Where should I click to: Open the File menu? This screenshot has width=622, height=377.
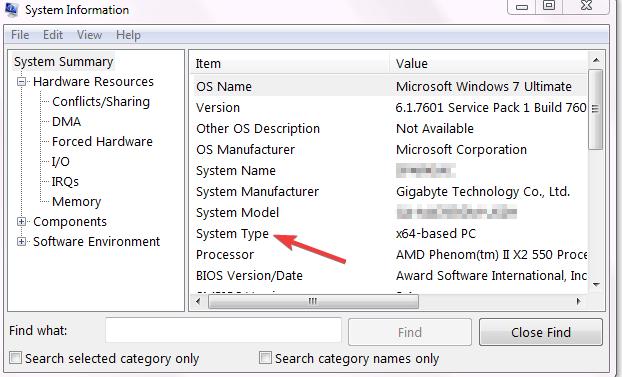[x=20, y=35]
